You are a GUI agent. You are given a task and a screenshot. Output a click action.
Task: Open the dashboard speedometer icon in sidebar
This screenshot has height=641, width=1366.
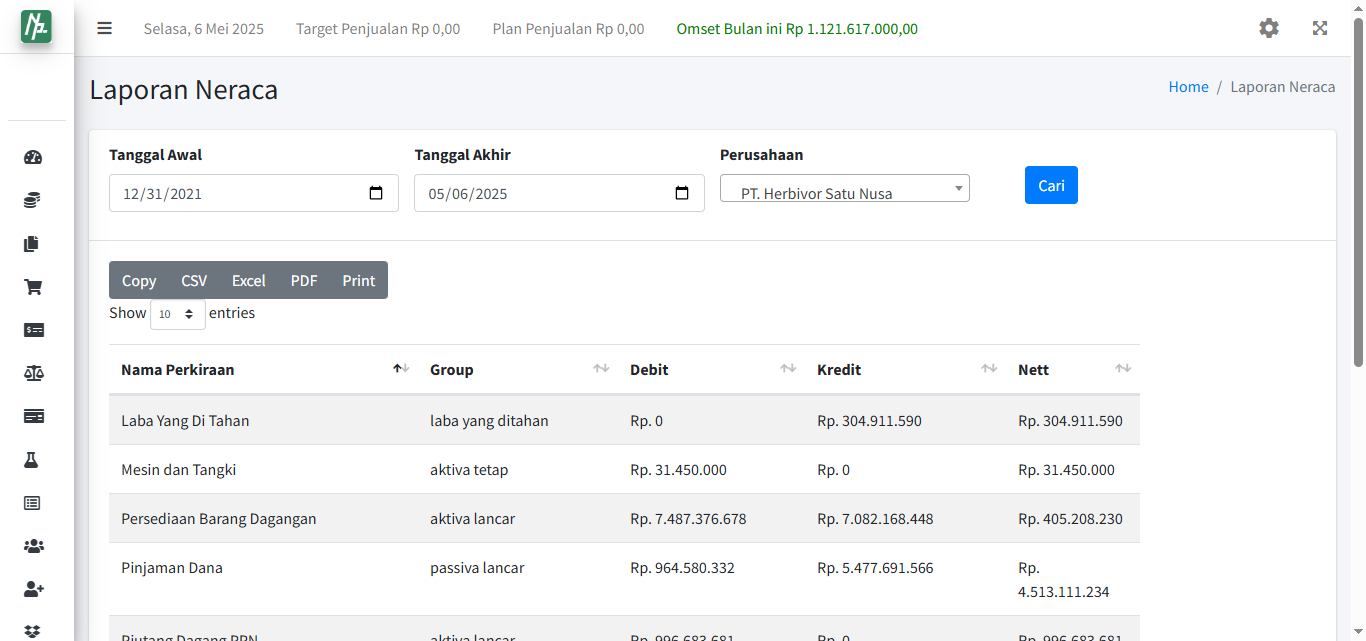(x=33, y=157)
